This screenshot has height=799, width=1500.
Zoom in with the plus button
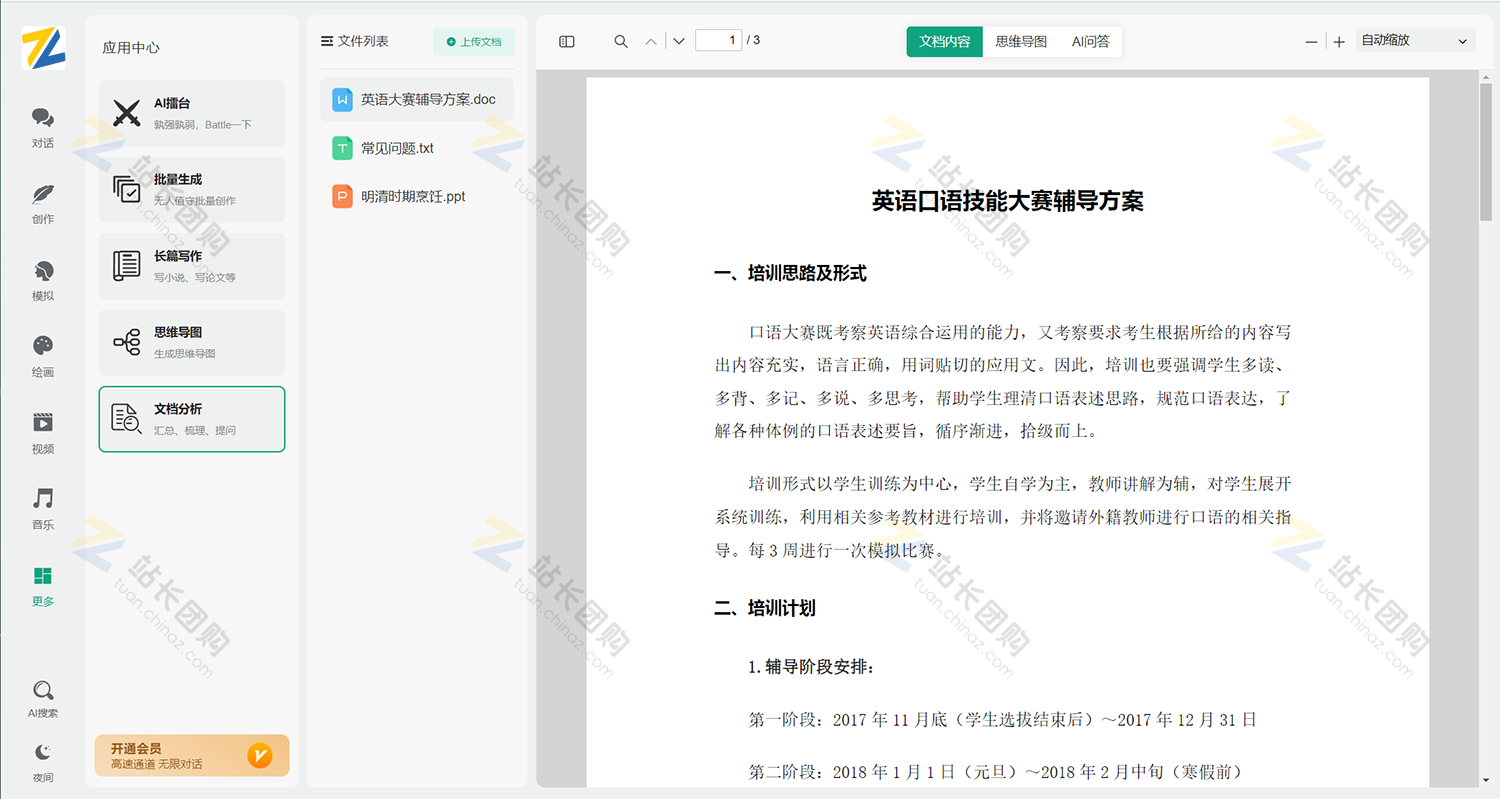[x=1339, y=42]
